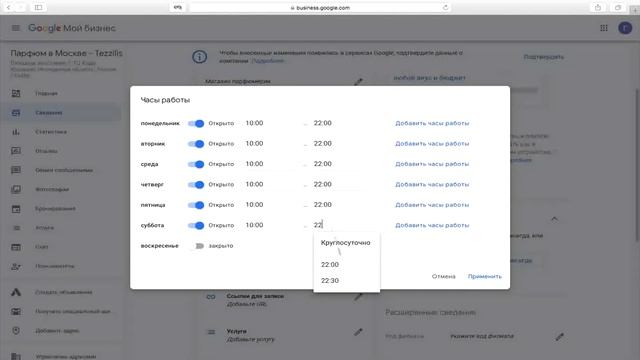The image size is (640, 360).
Task: Toggle the browser sidebar panel
Action: tap(38, 7)
